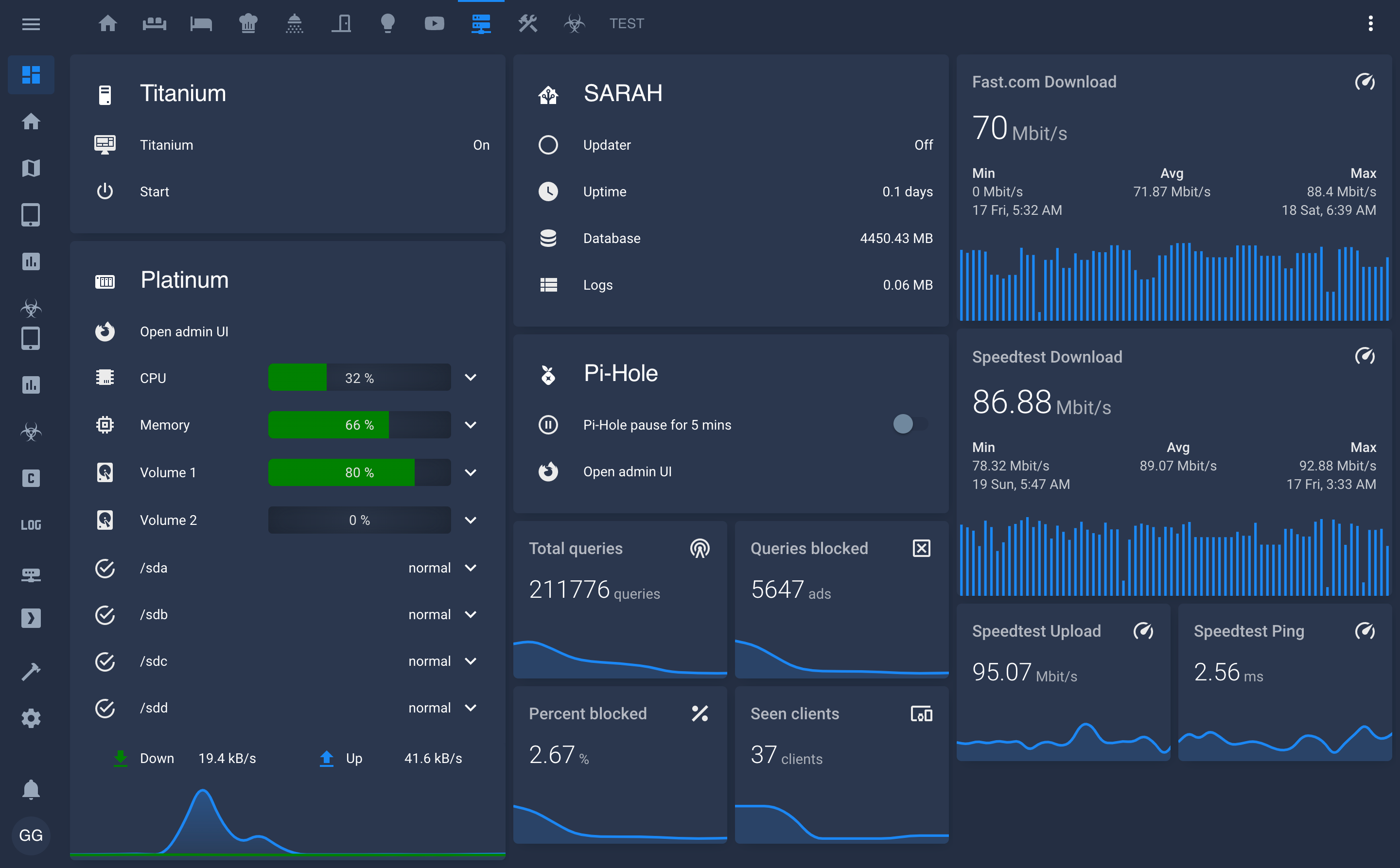
Task: Expand the CPU usage chevron
Action: click(471, 377)
